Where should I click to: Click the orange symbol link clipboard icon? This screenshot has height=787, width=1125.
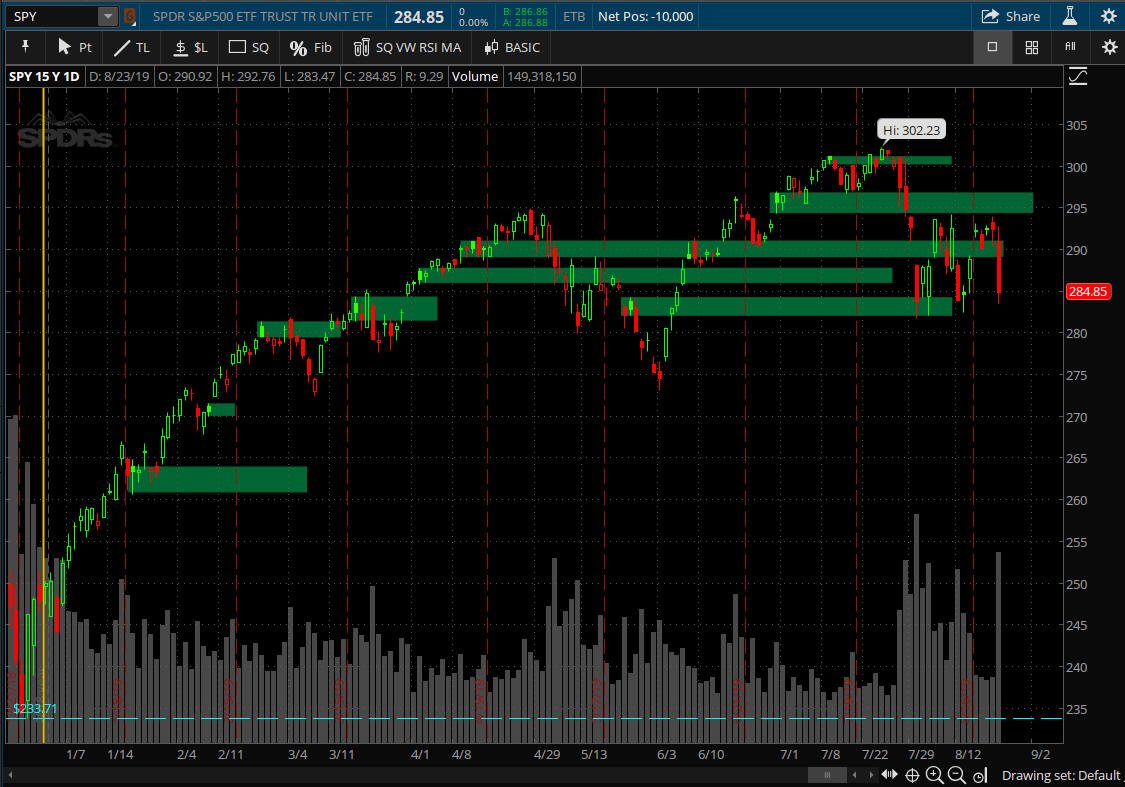click(129, 16)
